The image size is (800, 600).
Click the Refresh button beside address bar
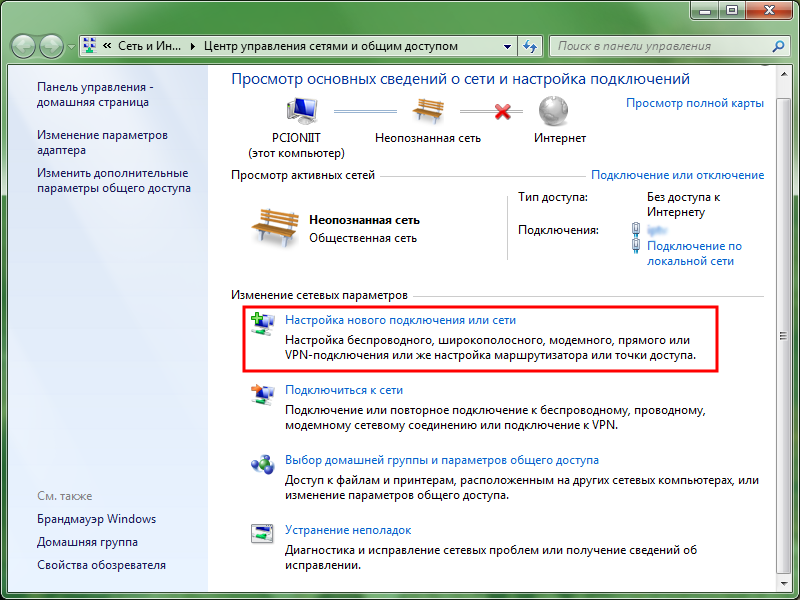point(530,46)
